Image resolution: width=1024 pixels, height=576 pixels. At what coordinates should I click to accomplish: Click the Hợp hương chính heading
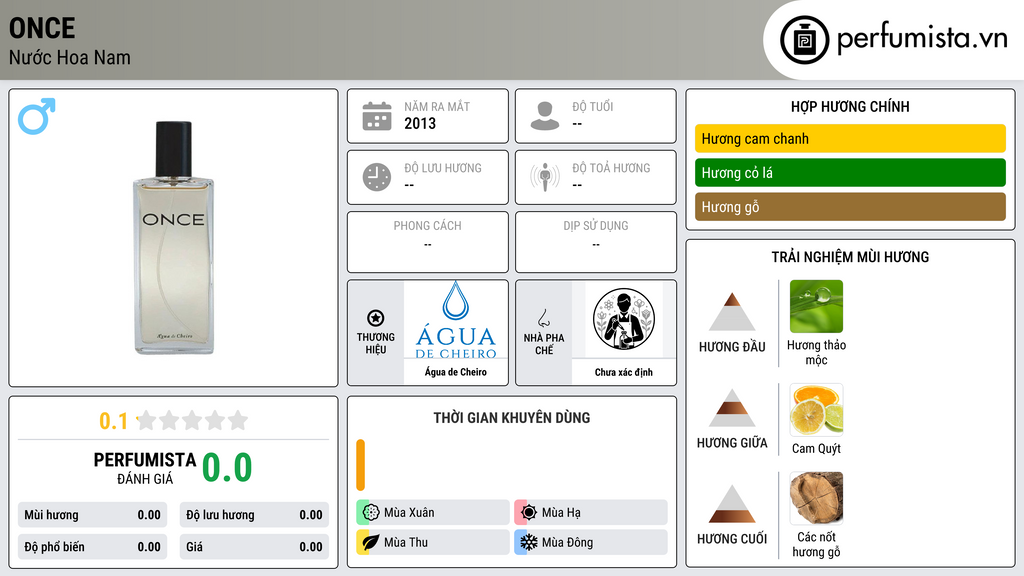point(850,106)
